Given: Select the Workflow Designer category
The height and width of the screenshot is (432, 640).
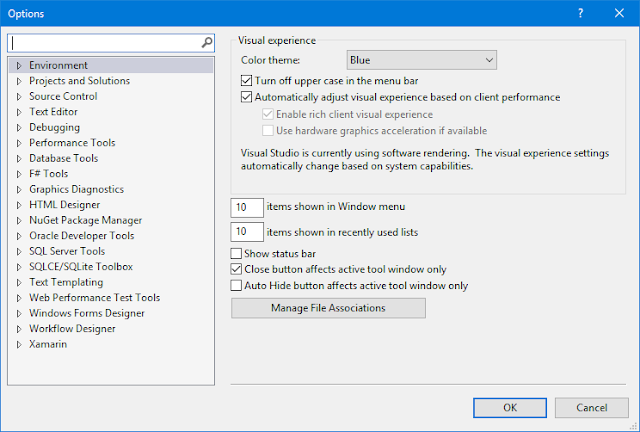Looking at the screenshot, I should pos(72,329).
